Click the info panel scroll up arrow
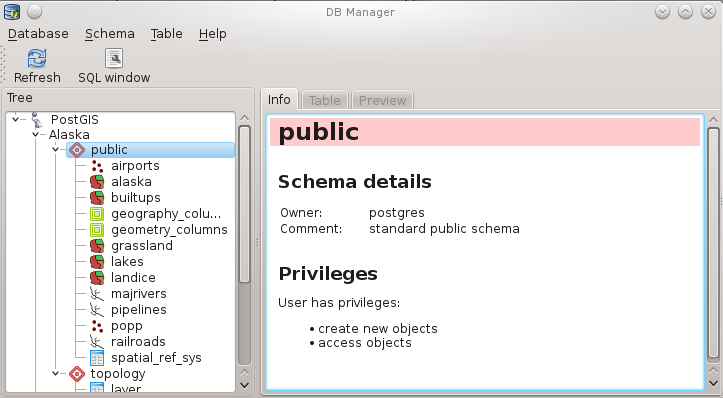Viewport: 723px width, 398px height. [x=713, y=119]
